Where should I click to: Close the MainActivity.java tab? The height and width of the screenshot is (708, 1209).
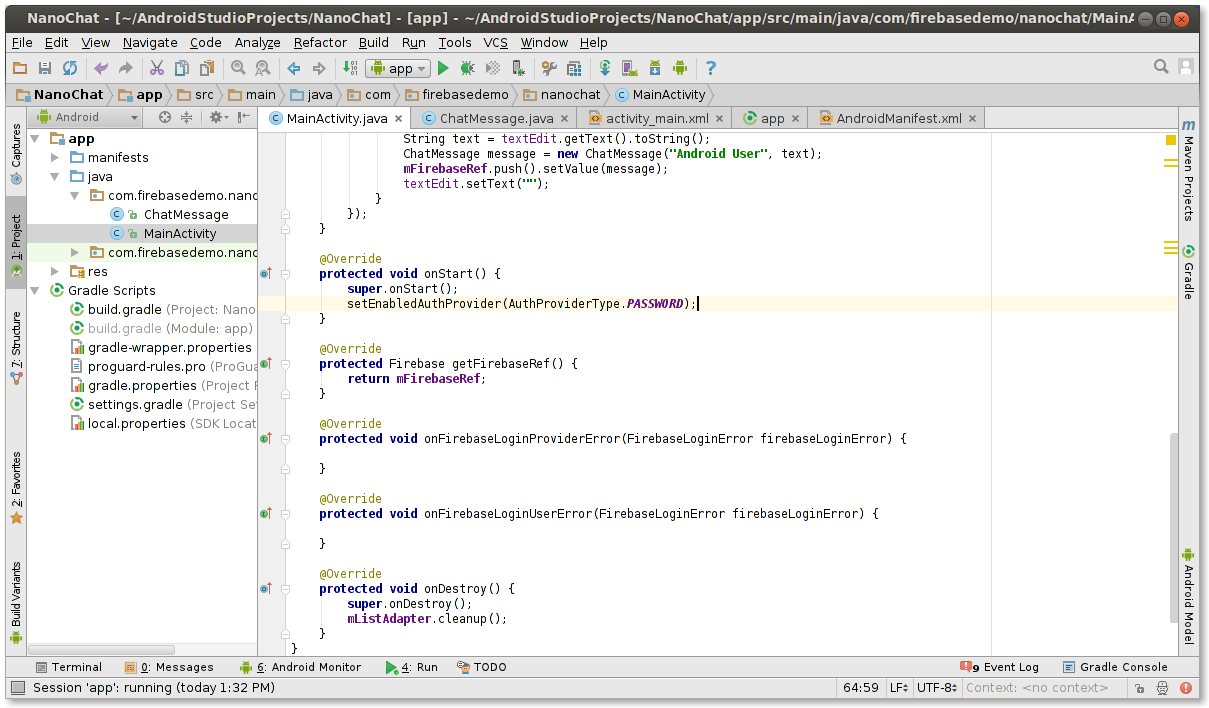click(399, 118)
